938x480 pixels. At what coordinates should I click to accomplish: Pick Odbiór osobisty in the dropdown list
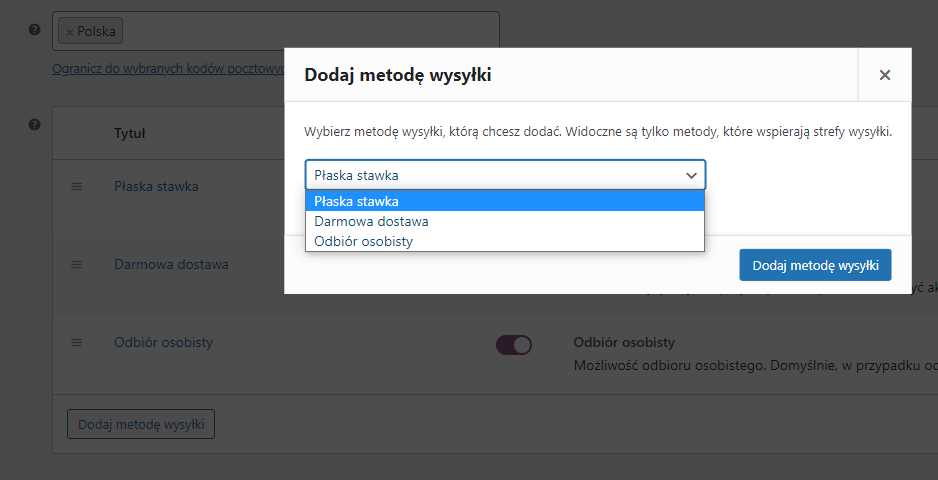pos(505,241)
